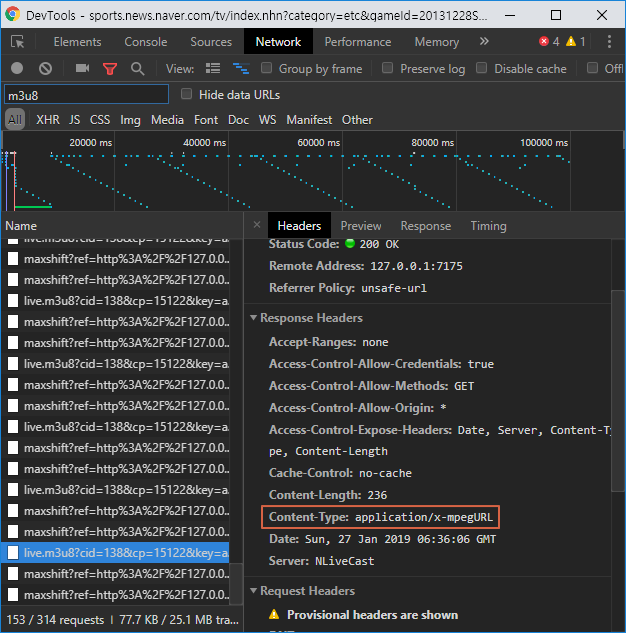The height and width of the screenshot is (633, 626).
Task: Click the red error count icon
Action: [x=544, y=41]
